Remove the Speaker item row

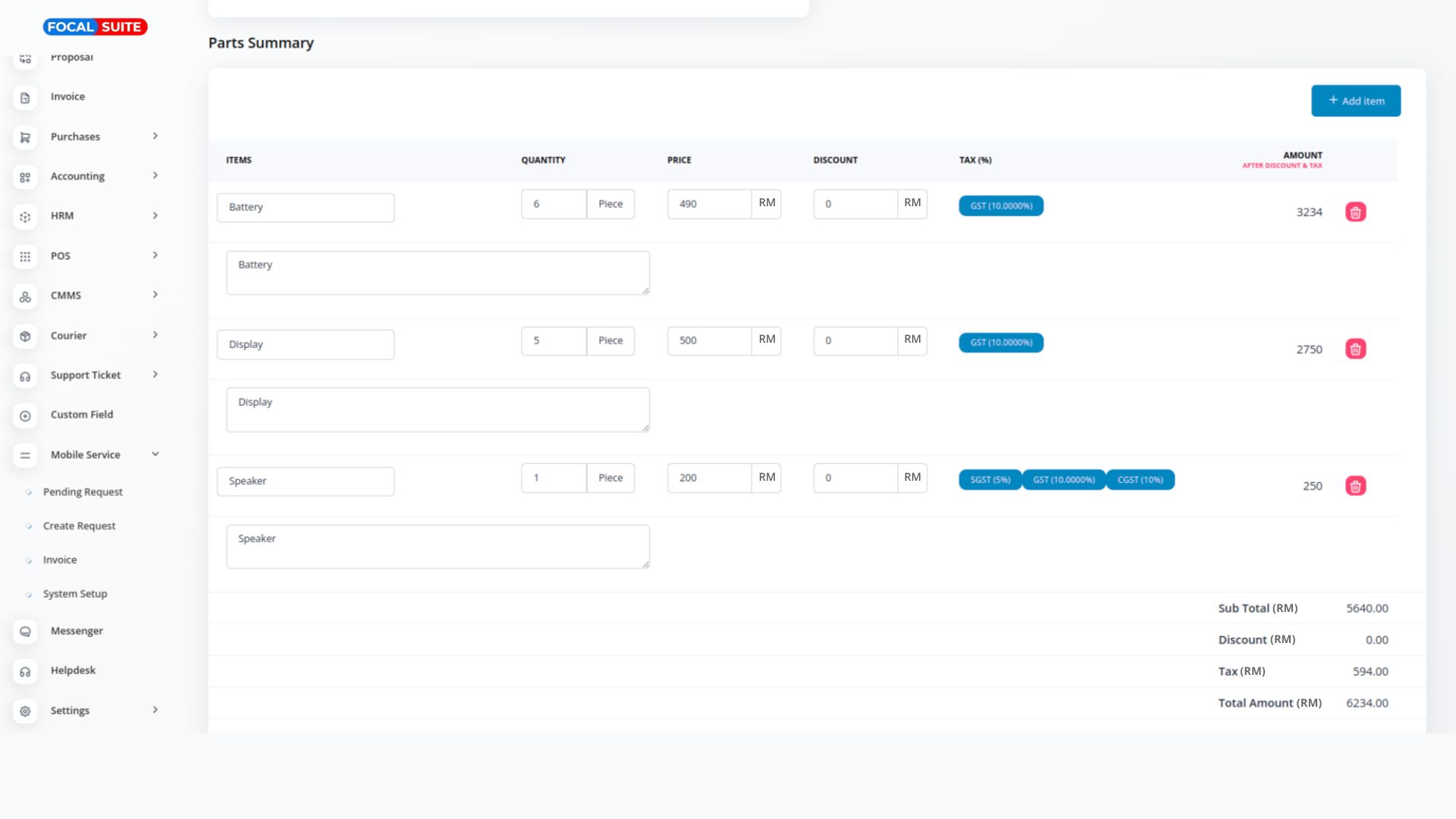tap(1355, 486)
